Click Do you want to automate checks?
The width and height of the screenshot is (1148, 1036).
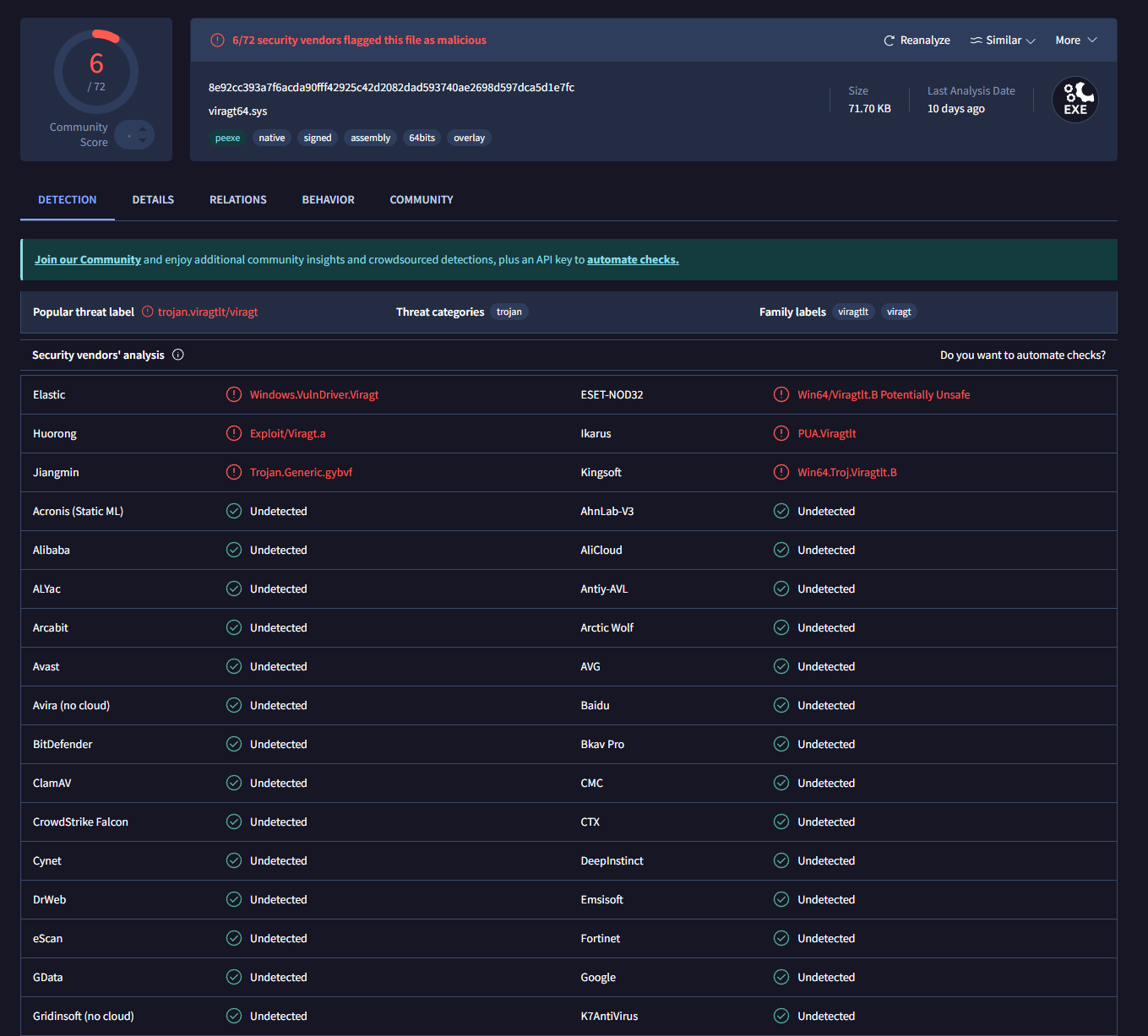(1023, 355)
